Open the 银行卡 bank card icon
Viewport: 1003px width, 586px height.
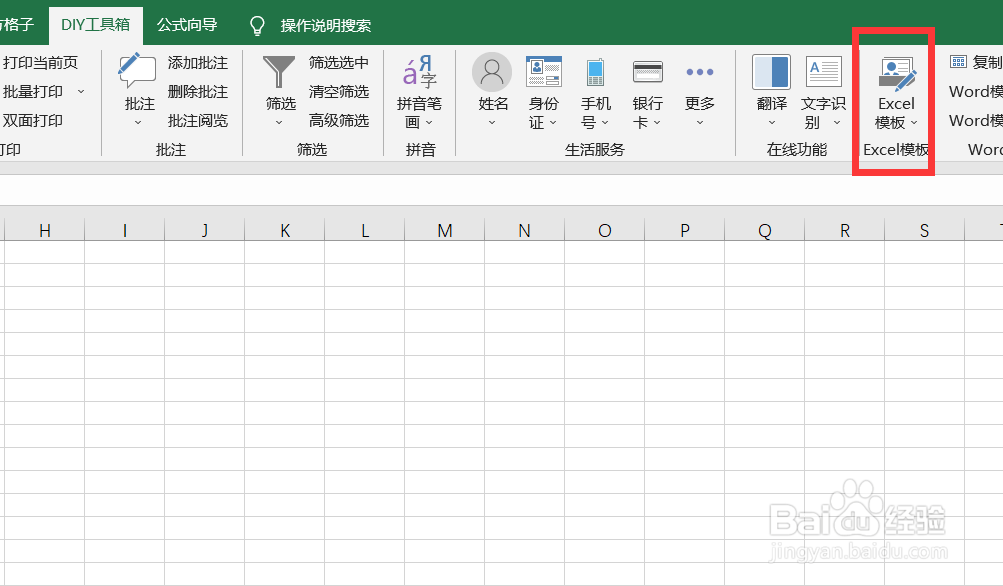(x=647, y=72)
